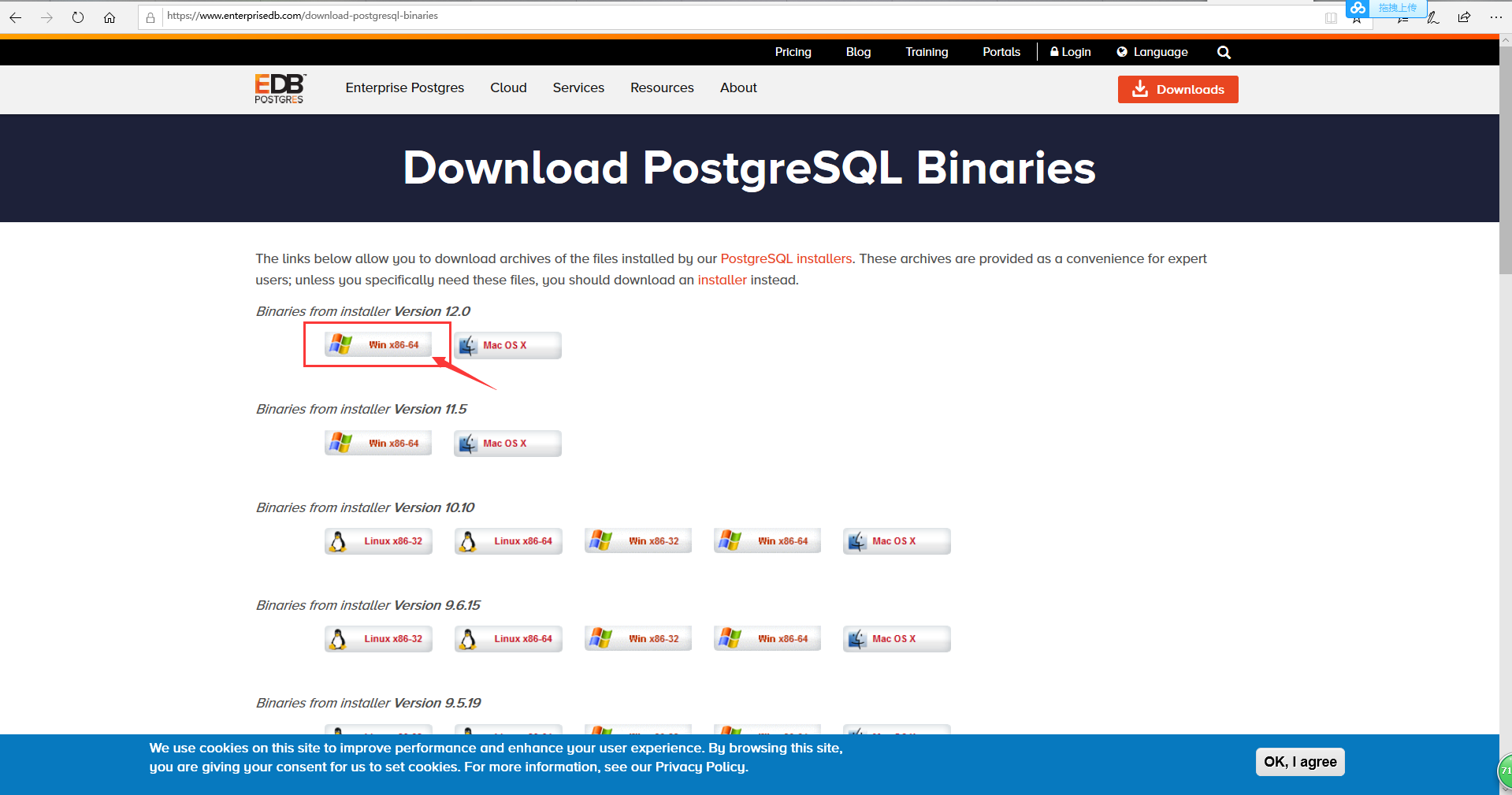Accept cookies with OK, I agree

point(1300,762)
